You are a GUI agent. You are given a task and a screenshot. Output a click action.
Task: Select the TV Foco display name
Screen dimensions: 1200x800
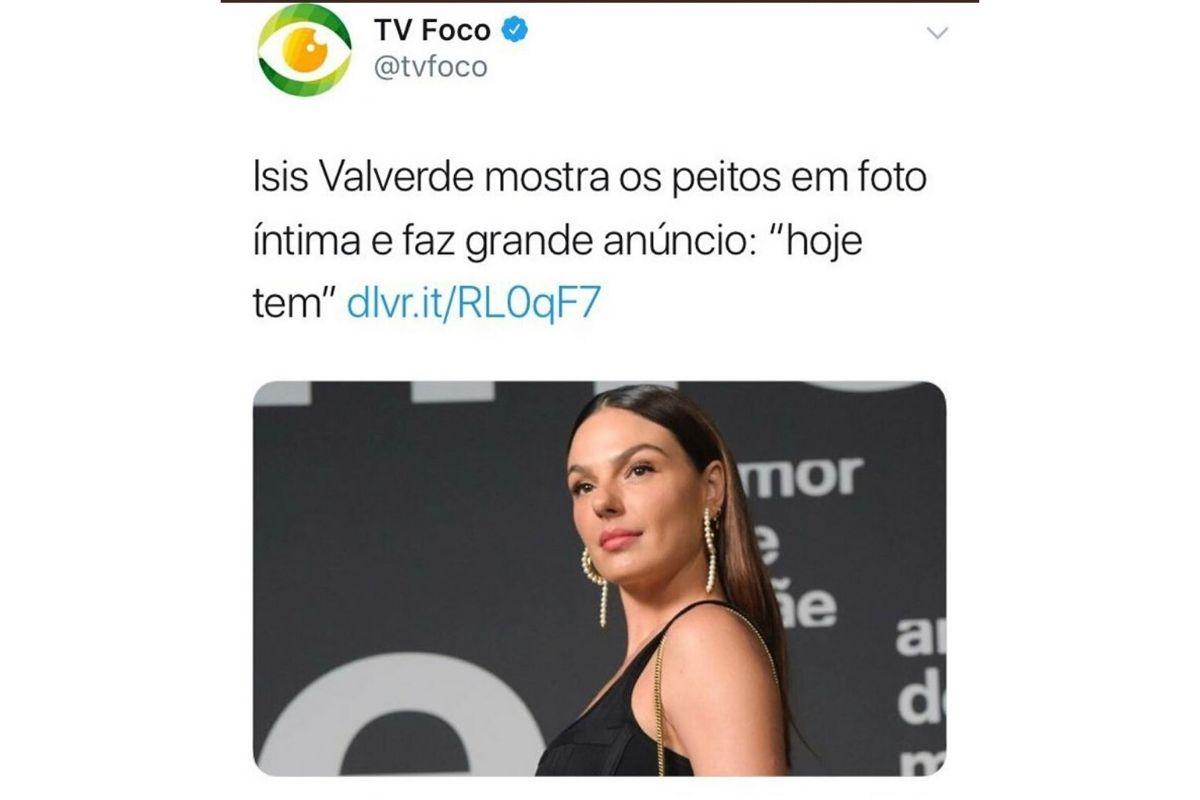pos(432,31)
